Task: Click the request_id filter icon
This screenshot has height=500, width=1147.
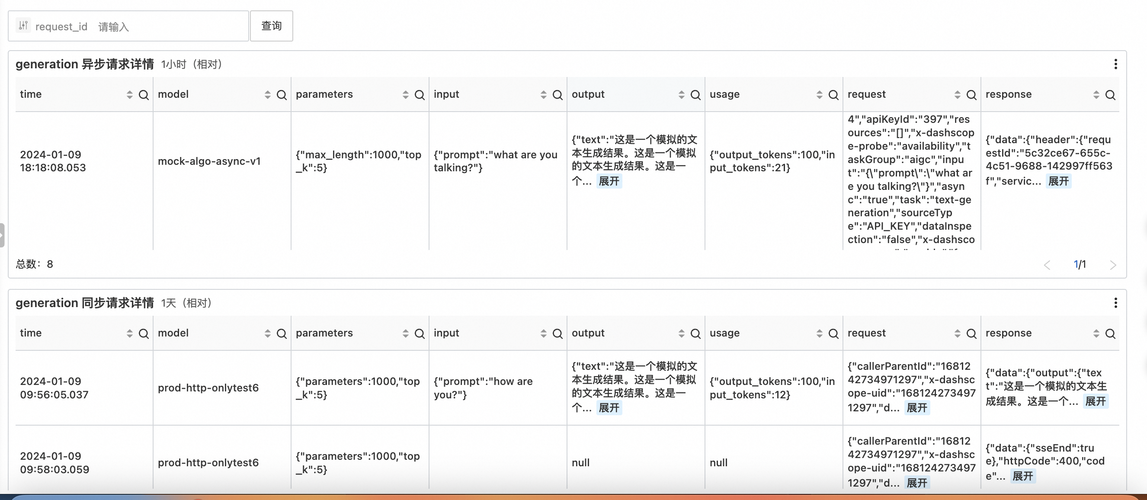Action: [x=23, y=26]
